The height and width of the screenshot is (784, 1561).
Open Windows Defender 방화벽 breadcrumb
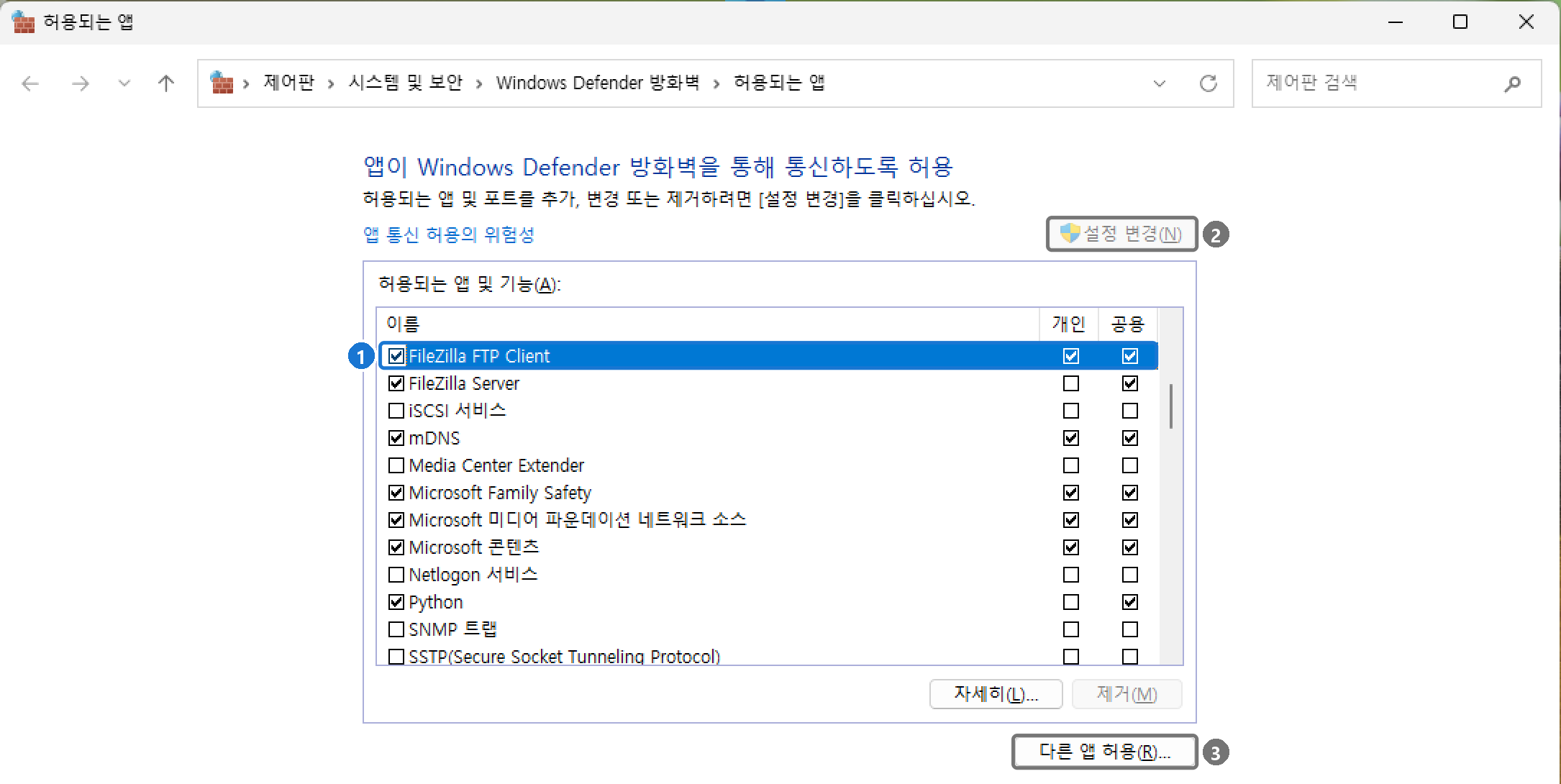coord(598,83)
